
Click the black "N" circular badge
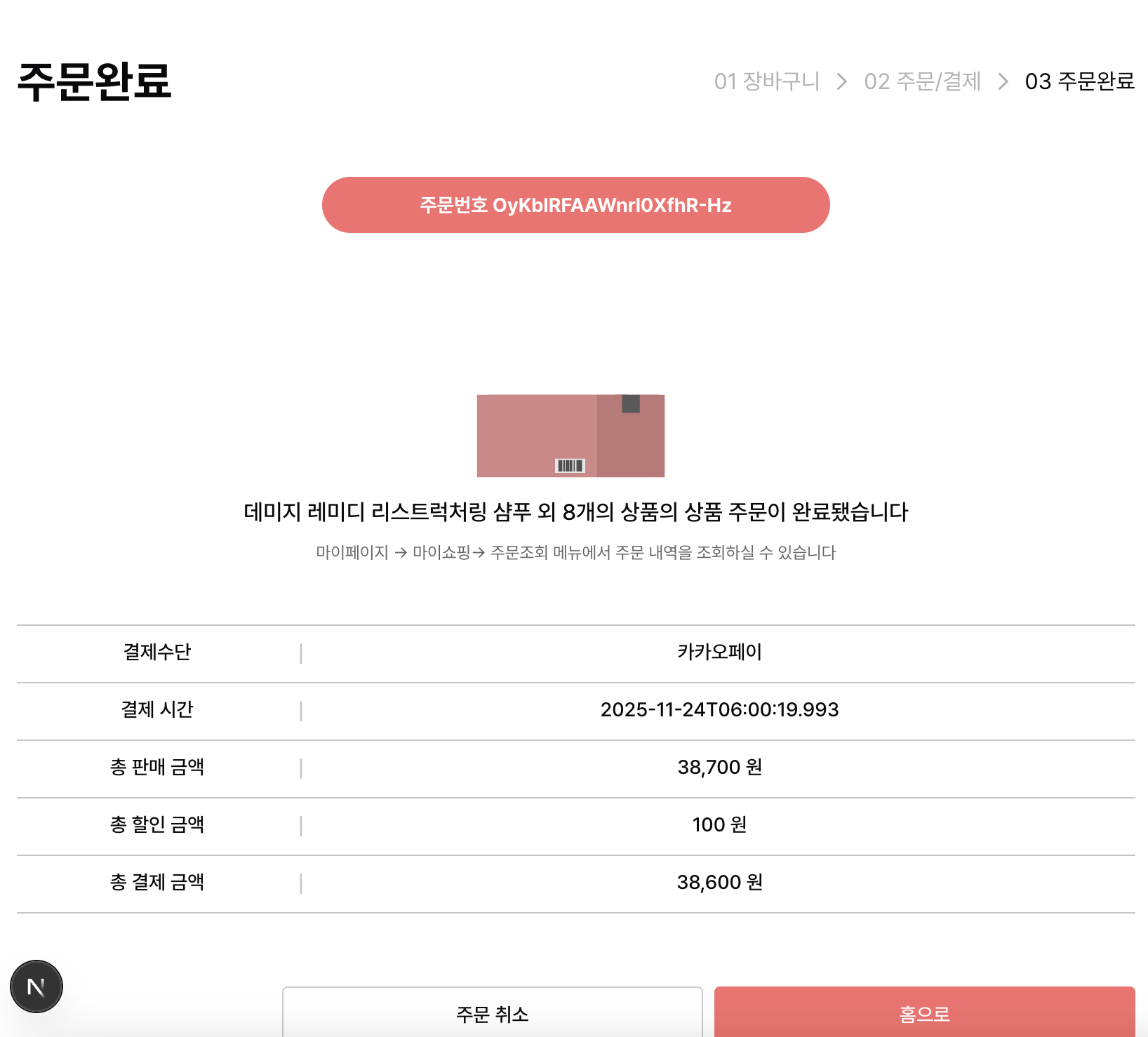tap(36, 985)
